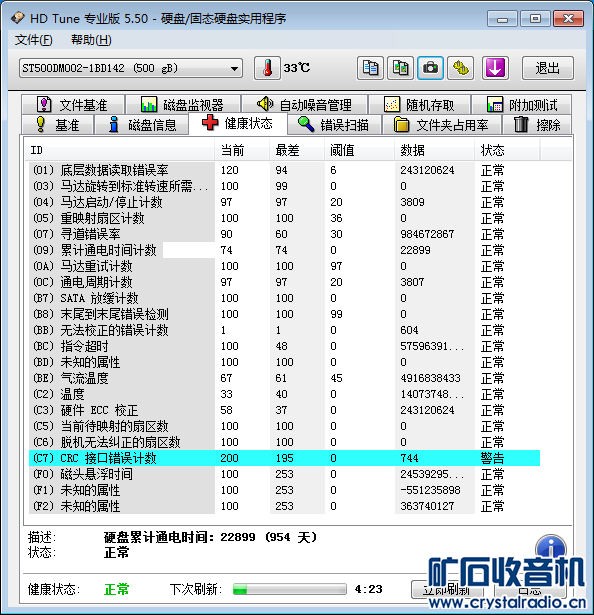Select the (07) 寻道错误率 row

pos(284,234)
